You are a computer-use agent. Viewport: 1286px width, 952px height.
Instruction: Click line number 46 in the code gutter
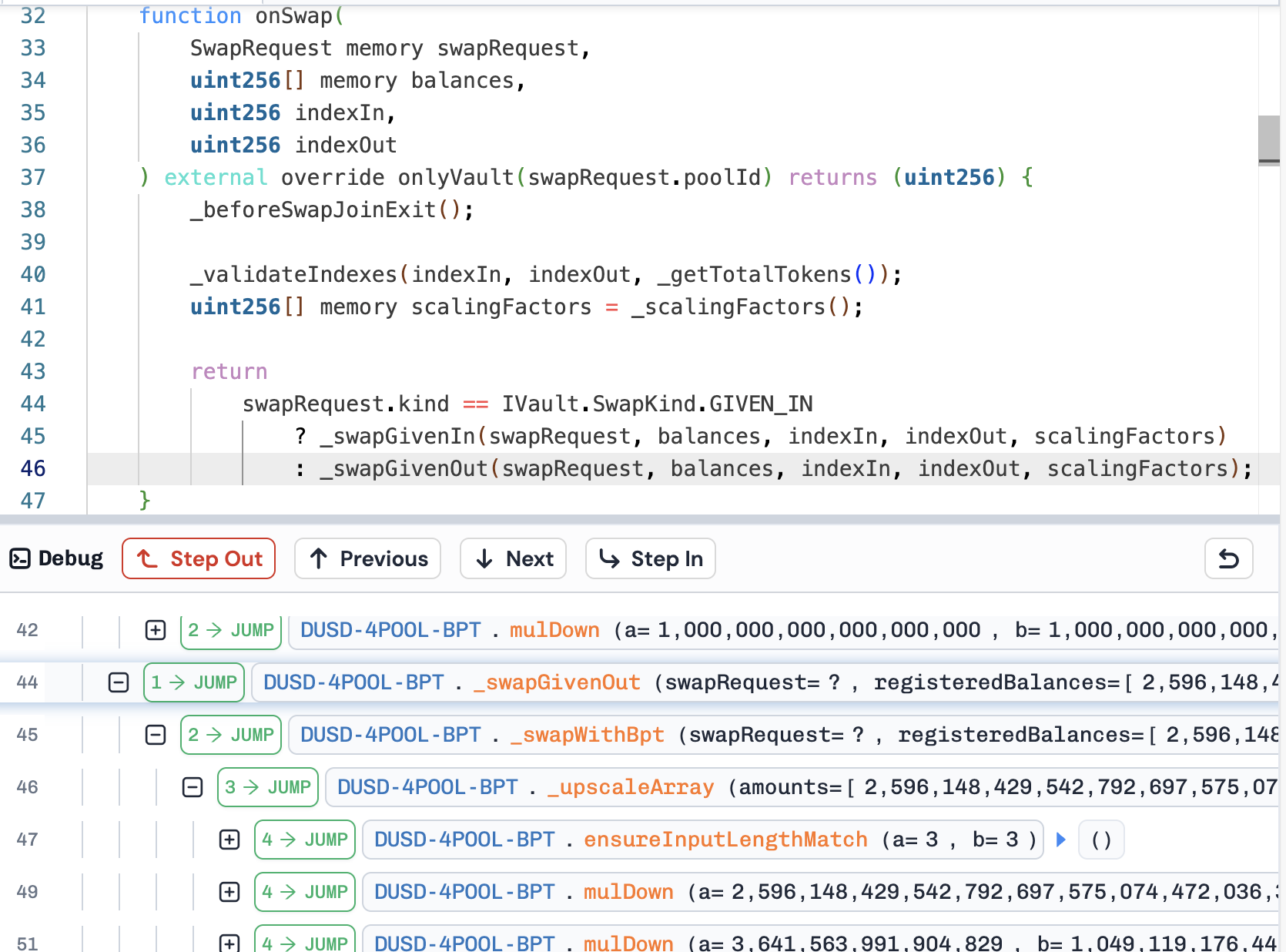33,468
